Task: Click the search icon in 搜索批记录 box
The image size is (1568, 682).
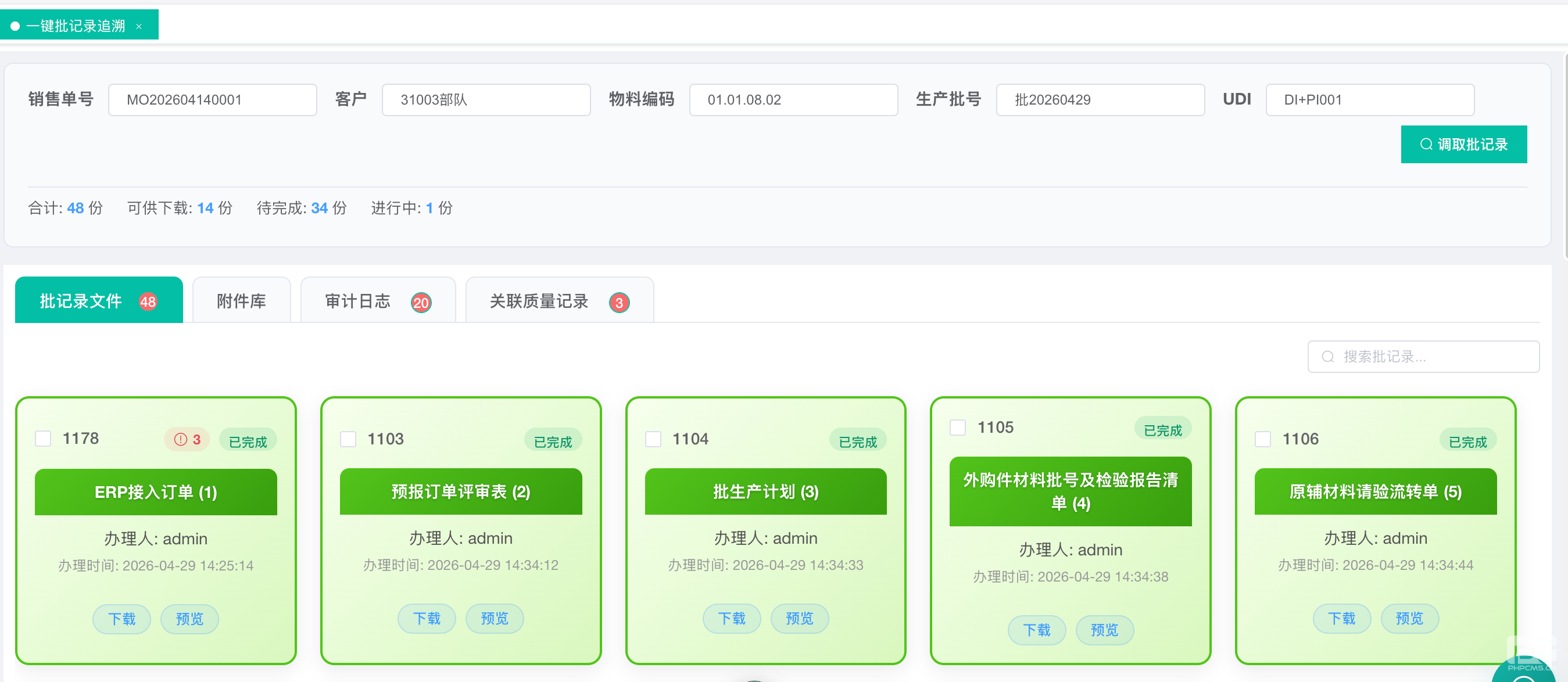Action: tap(1327, 357)
